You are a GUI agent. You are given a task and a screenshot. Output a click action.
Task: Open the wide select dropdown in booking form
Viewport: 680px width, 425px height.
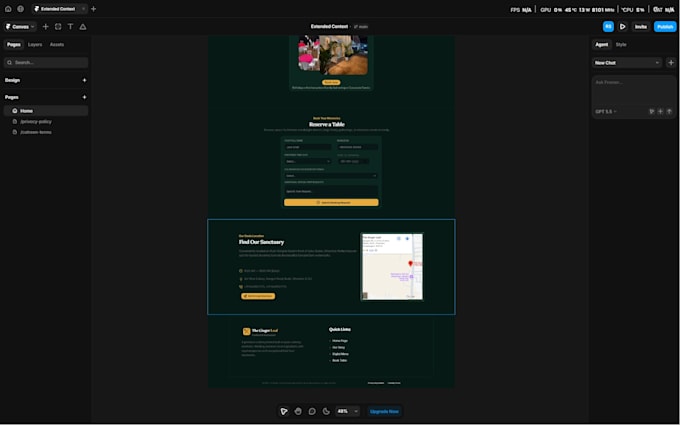coord(331,176)
